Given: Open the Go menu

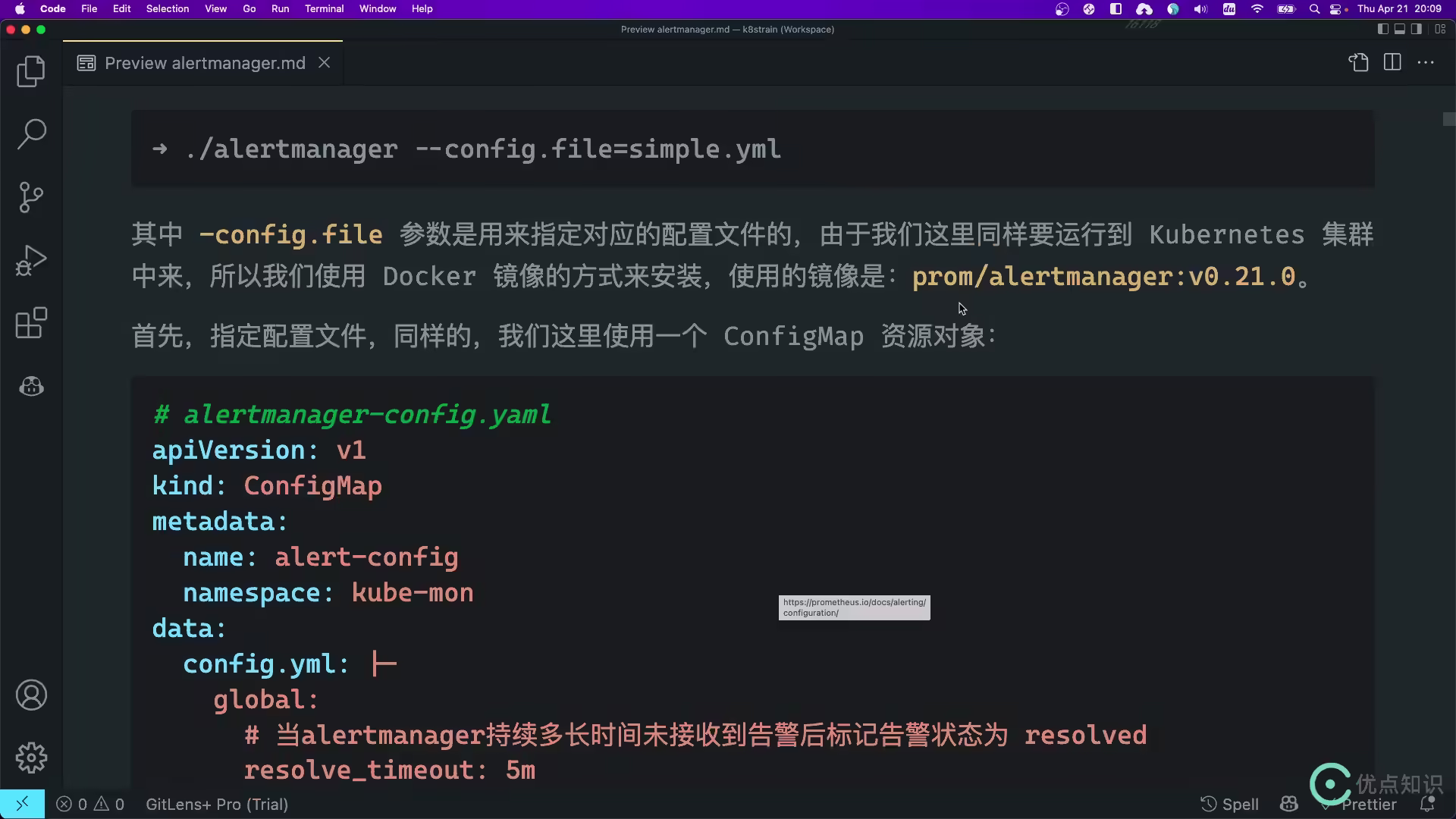Looking at the screenshot, I should point(249,8).
